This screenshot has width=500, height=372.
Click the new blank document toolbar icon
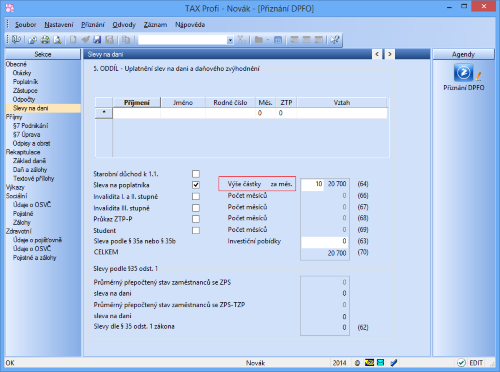pyautogui.click(x=73, y=40)
